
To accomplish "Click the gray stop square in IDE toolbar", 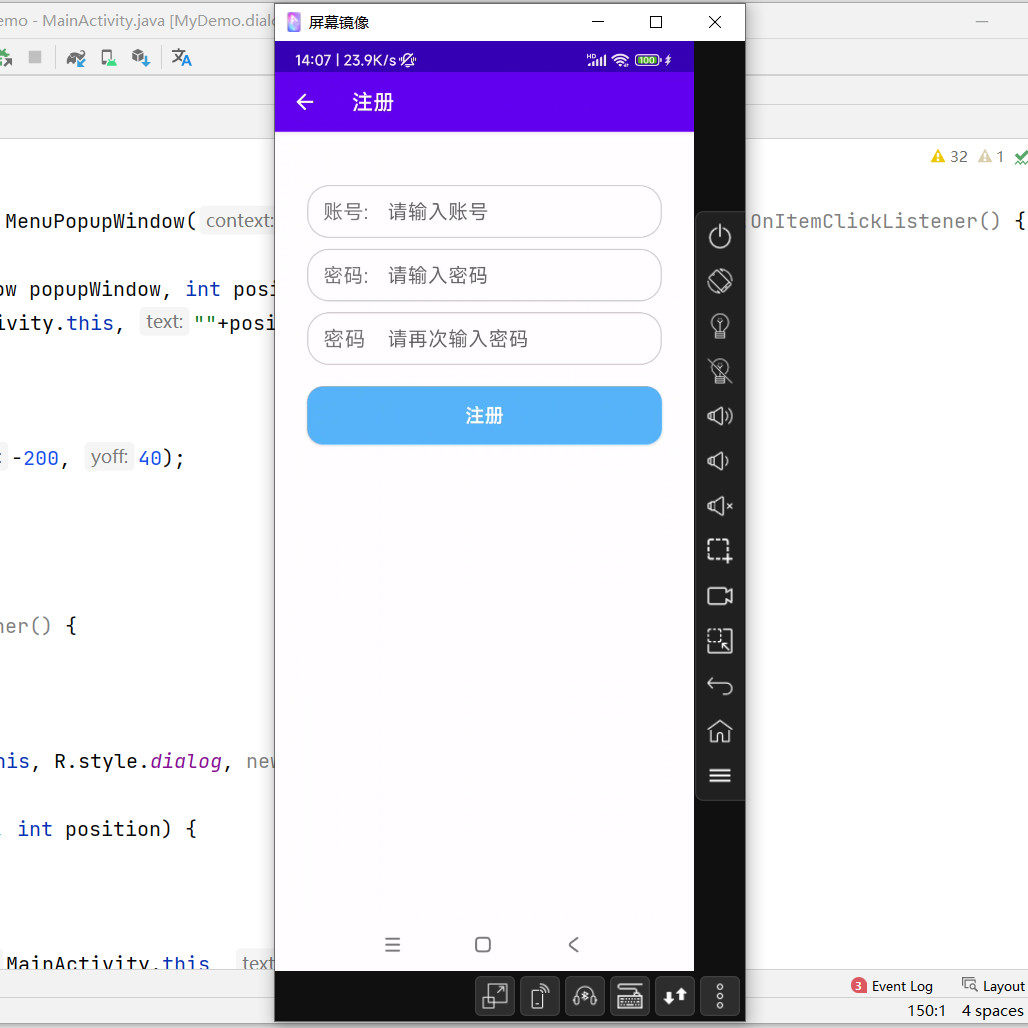I will click(x=35, y=57).
